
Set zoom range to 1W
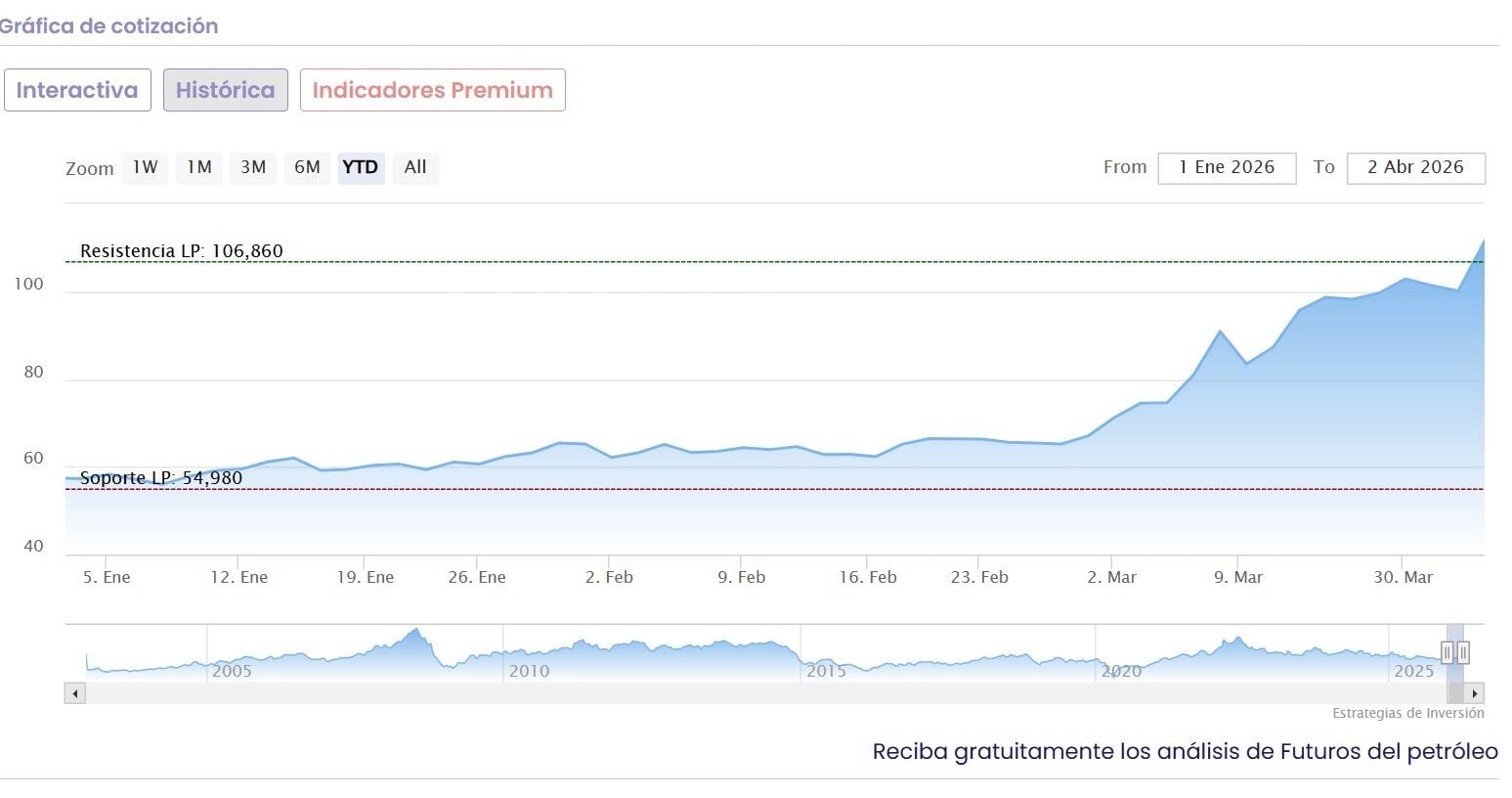pyautogui.click(x=145, y=167)
